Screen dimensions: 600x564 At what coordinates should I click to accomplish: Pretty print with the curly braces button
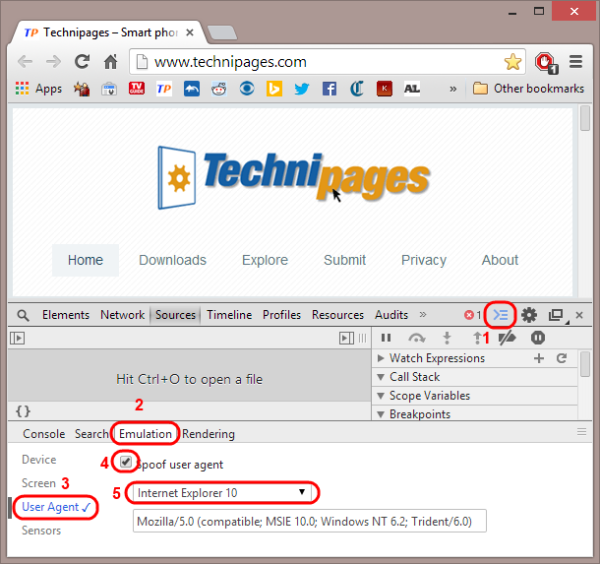pyautogui.click(x=23, y=411)
